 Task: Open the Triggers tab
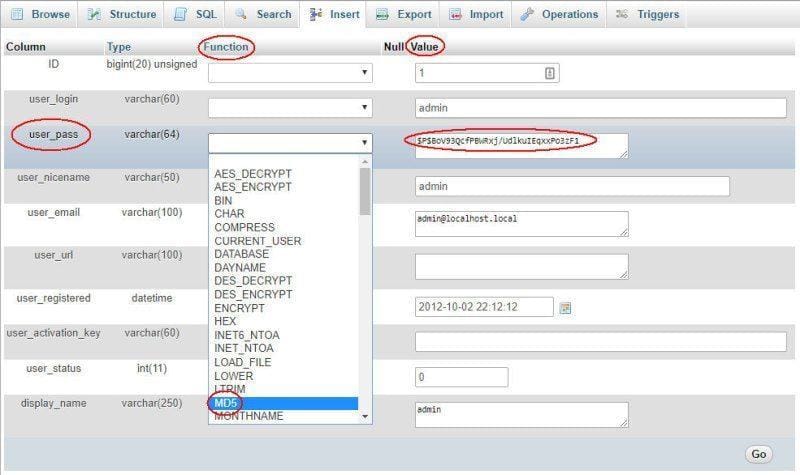click(647, 14)
